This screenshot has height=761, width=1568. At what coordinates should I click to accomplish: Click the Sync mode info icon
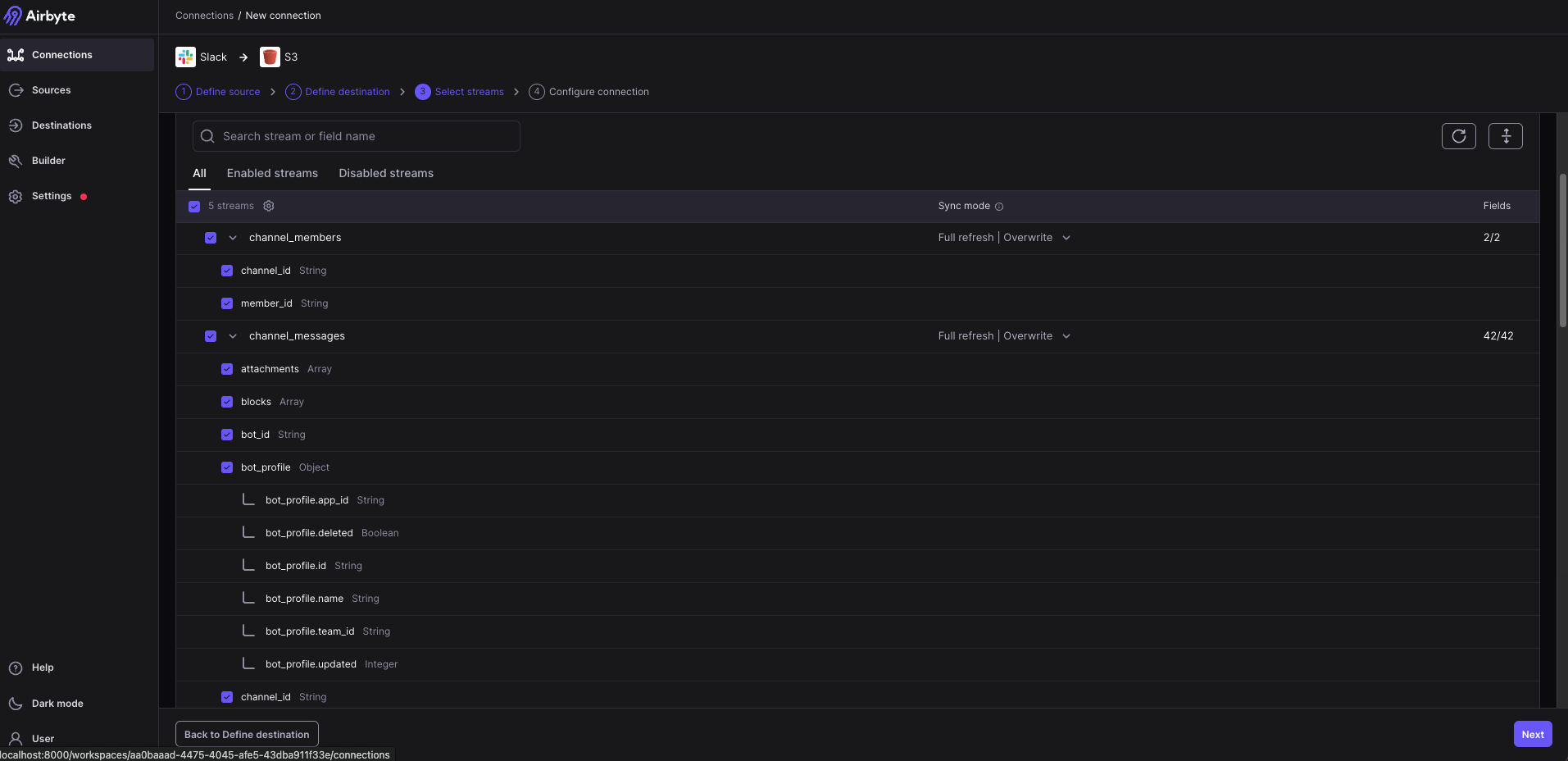click(x=999, y=207)
